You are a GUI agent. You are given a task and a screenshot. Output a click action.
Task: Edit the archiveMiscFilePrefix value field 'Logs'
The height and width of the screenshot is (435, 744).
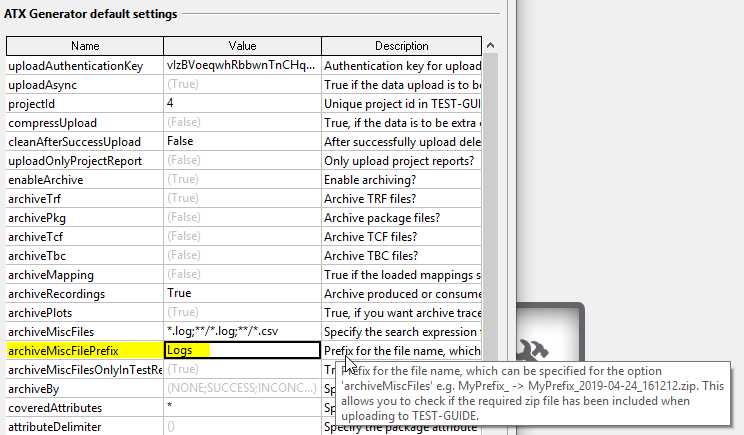coord(242,350)
